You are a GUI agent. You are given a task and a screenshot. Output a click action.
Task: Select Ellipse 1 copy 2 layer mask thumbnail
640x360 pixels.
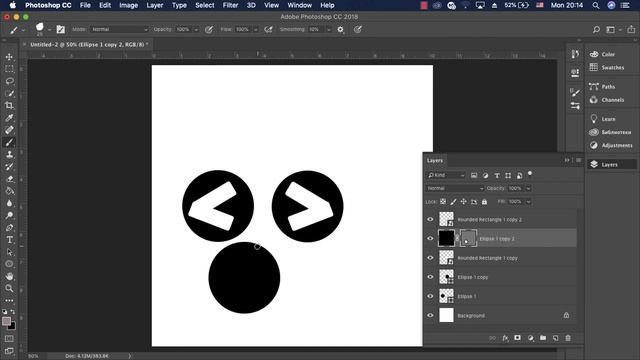point(468,238)
